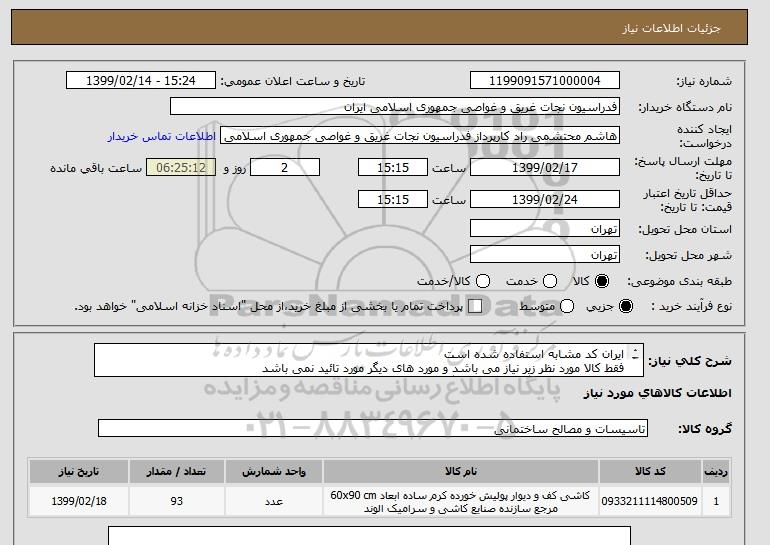Screen dimensions: 770x545
Task: Click the price validity date 1399/02/24
Action: point(545,199)
